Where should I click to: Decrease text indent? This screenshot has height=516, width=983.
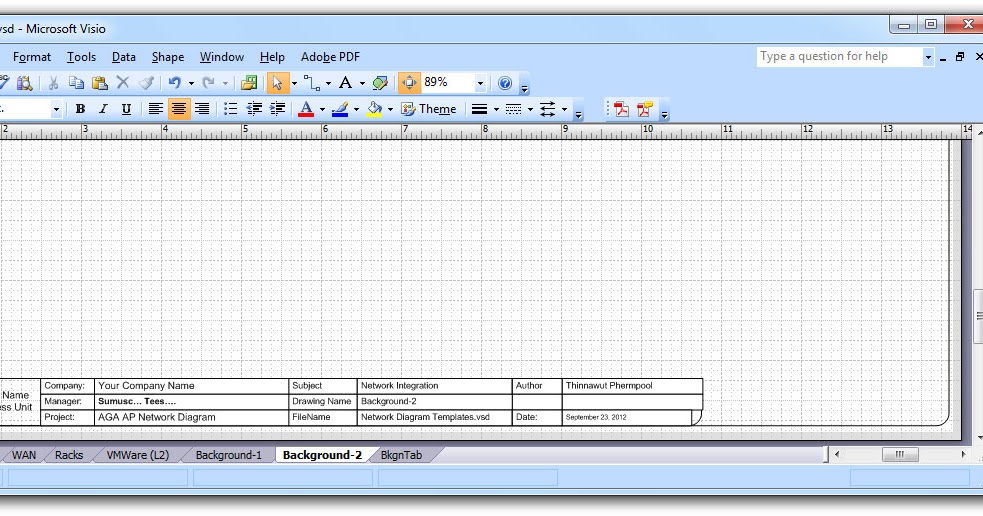click(x=254, y=109)
